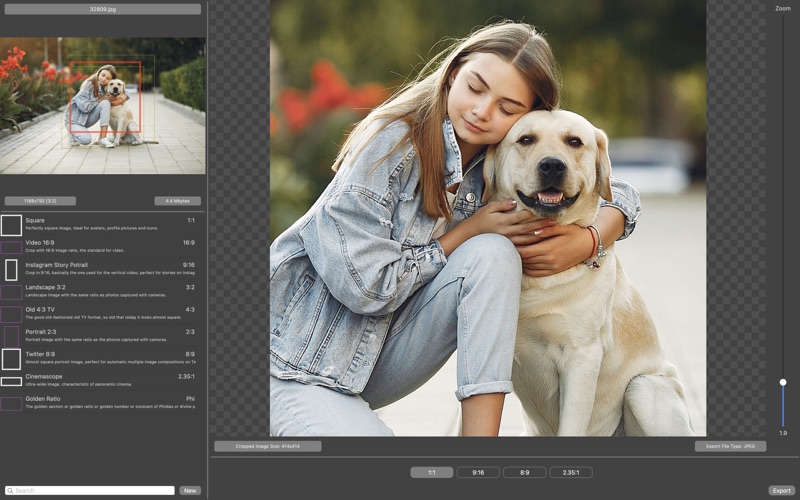Select the Instagram Story Portrait ratio icon
800x500 pixels.
11,270
